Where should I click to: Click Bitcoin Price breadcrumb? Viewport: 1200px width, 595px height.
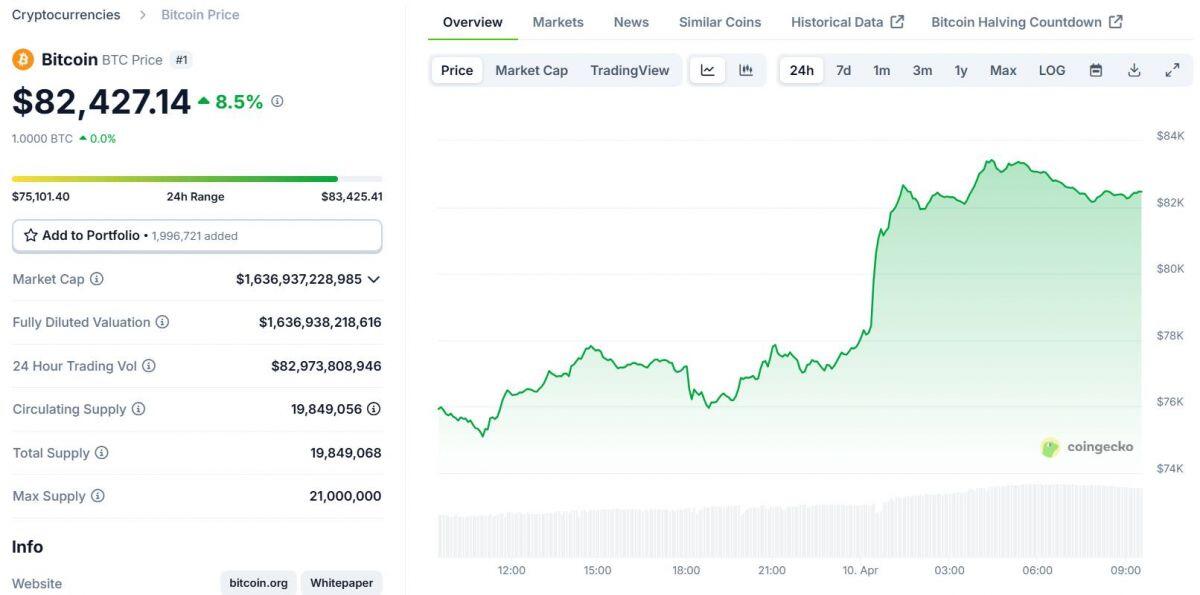(x=200, y=15)
